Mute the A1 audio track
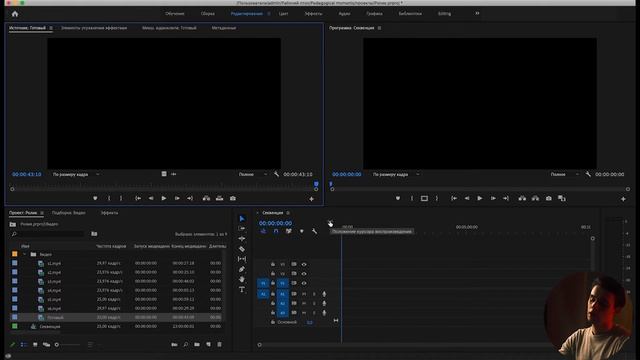This screenshot has width=640, height=360. pos(304,294)
